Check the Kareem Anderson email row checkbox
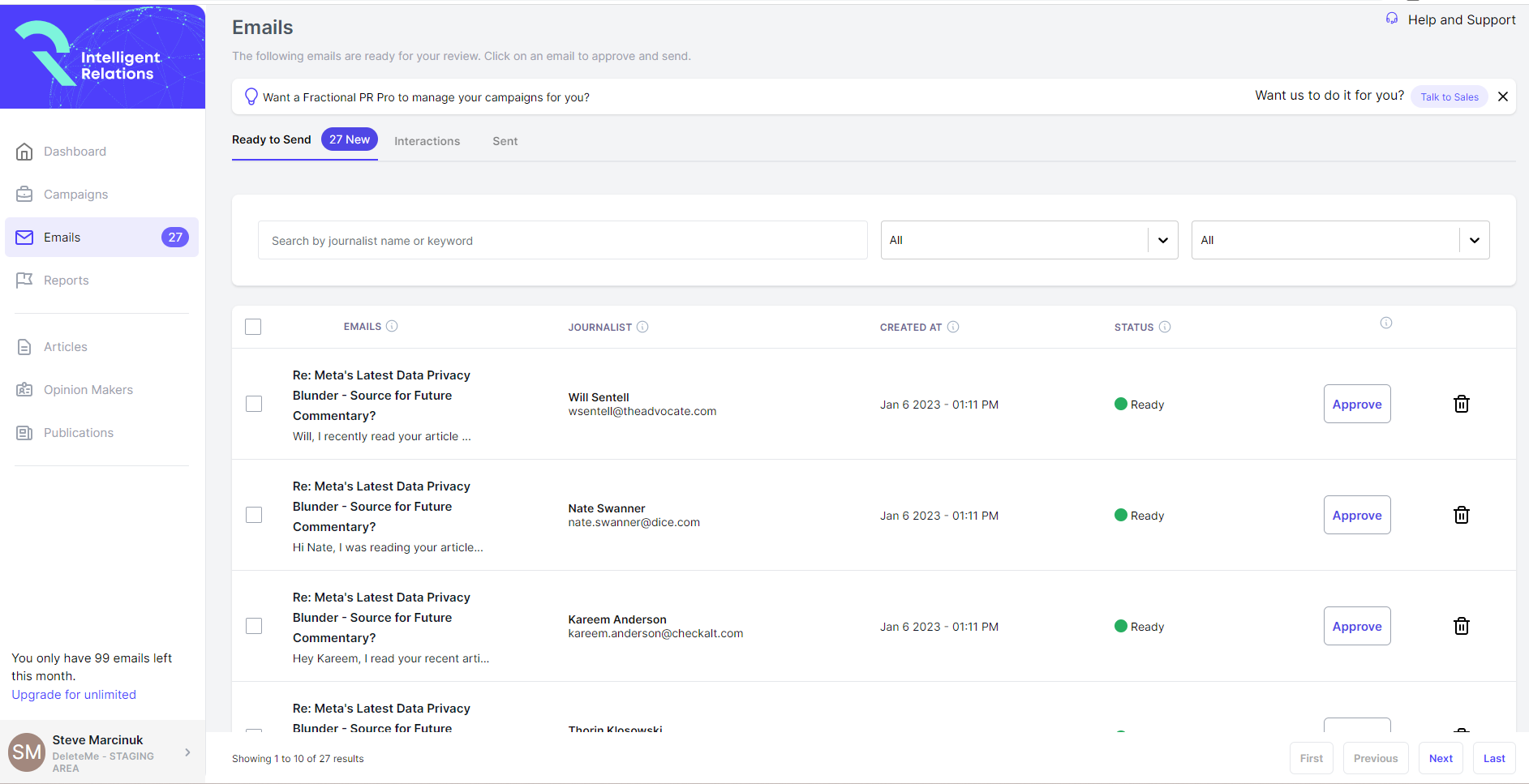This screenshot has width=1529, height=784. click(254, 626)
